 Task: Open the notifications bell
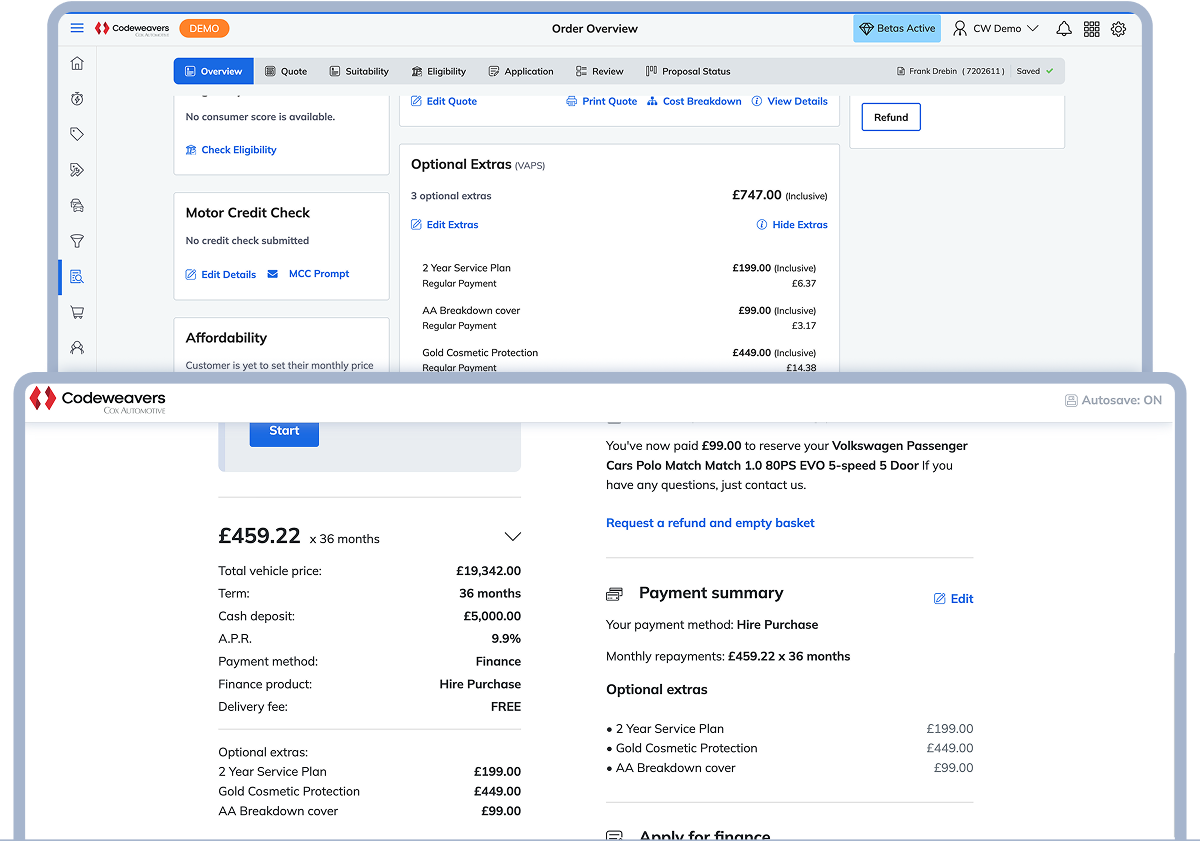[1064, 29]
